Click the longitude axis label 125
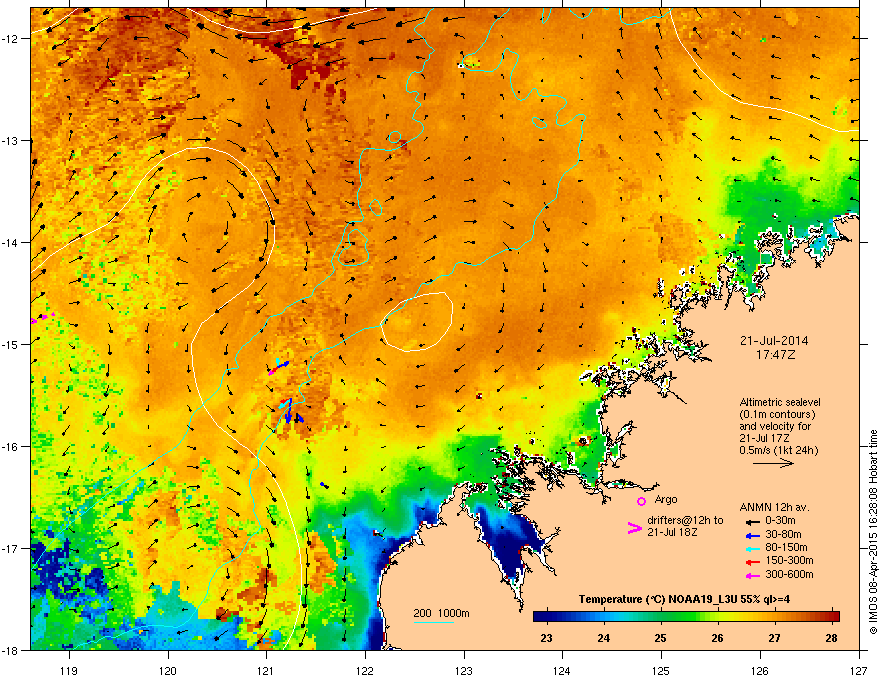Screen dimensions: 880x680 tap(661, 670)
